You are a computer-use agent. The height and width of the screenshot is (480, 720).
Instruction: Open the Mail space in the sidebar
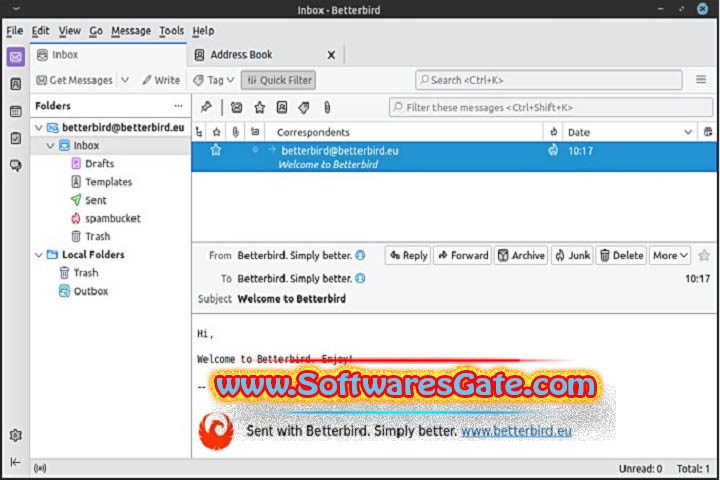pyautogui.click(x=16, y=57)
